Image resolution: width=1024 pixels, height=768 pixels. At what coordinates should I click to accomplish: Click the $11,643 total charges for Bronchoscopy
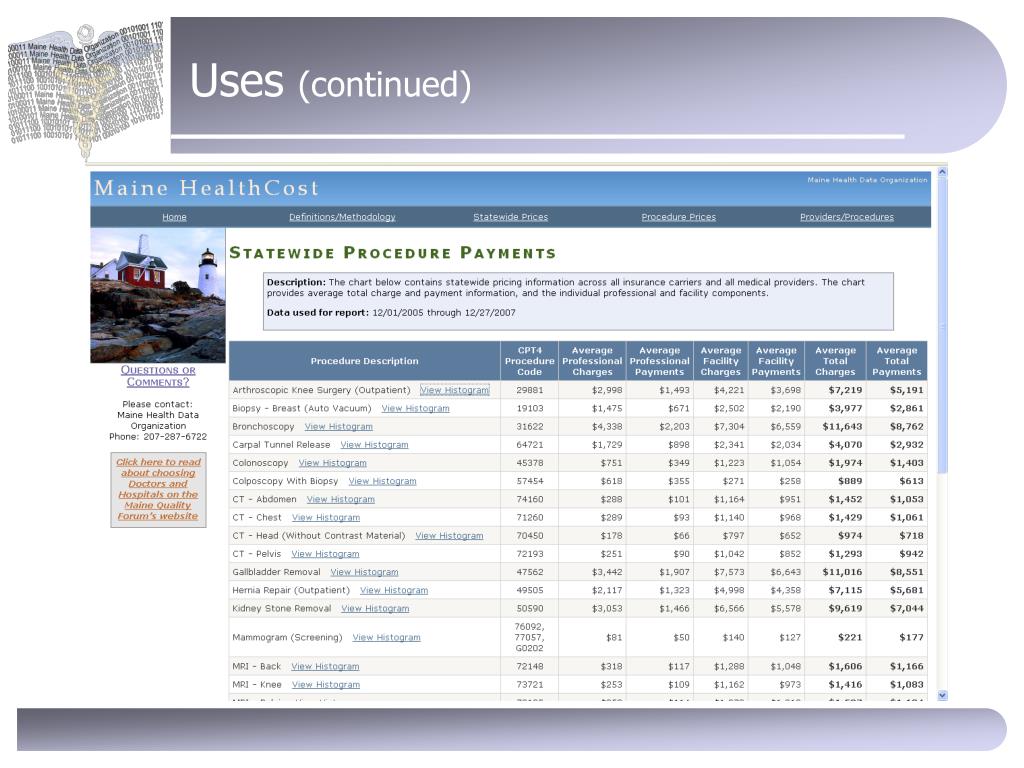point(842,426)
